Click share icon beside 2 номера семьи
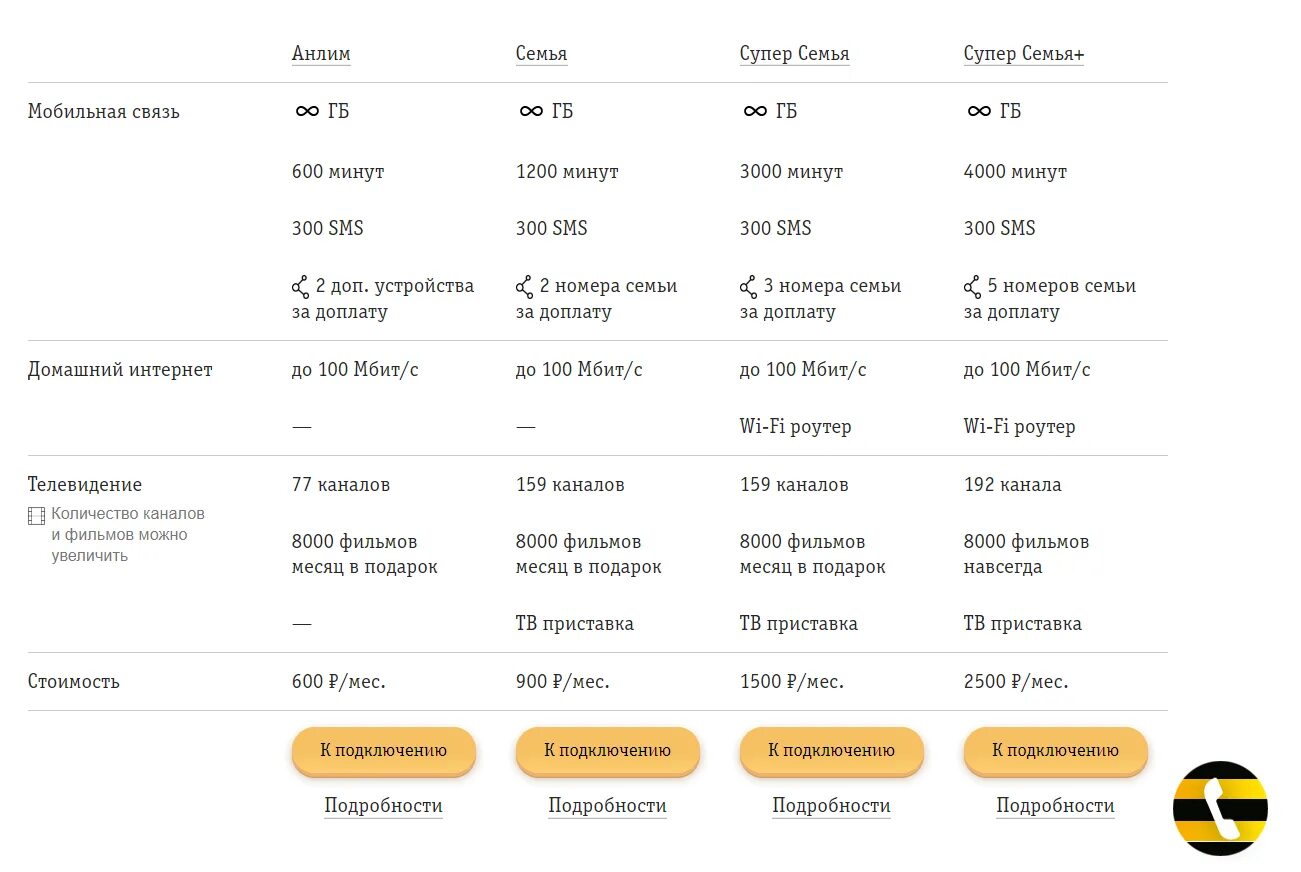This screenshot has width=1301, height=872. point(524,288)
